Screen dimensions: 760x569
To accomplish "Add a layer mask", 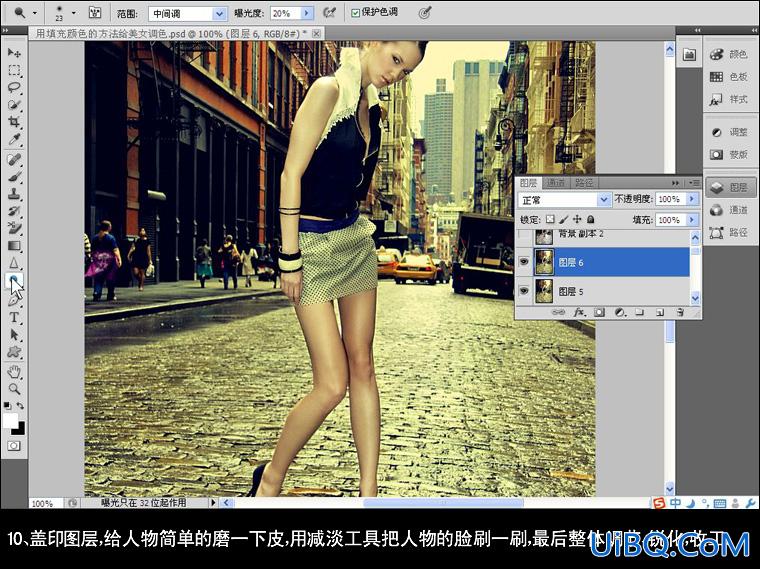I will (600, 313).
